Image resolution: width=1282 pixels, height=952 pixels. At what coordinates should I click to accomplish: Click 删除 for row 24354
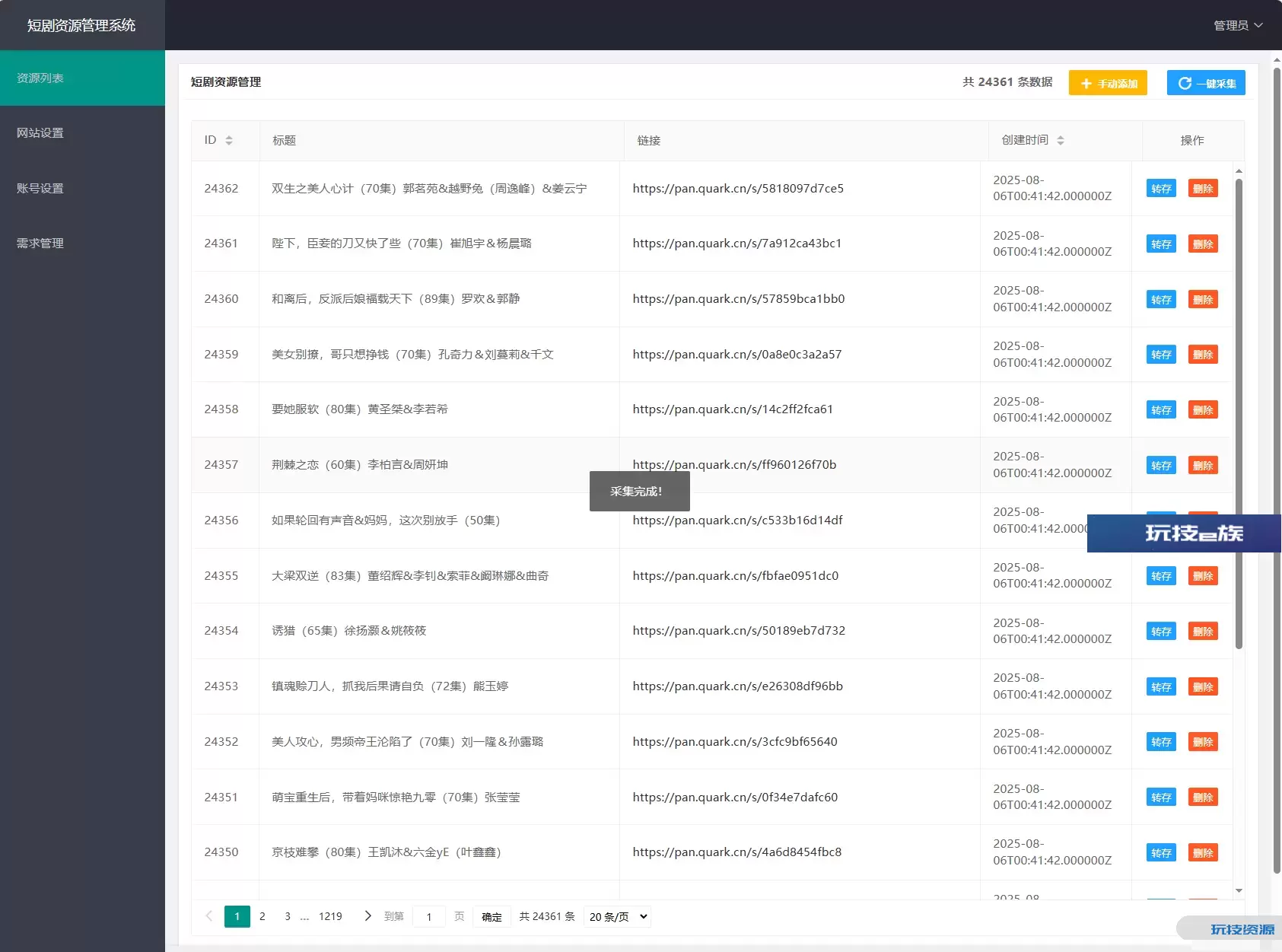pos(1203,632)
